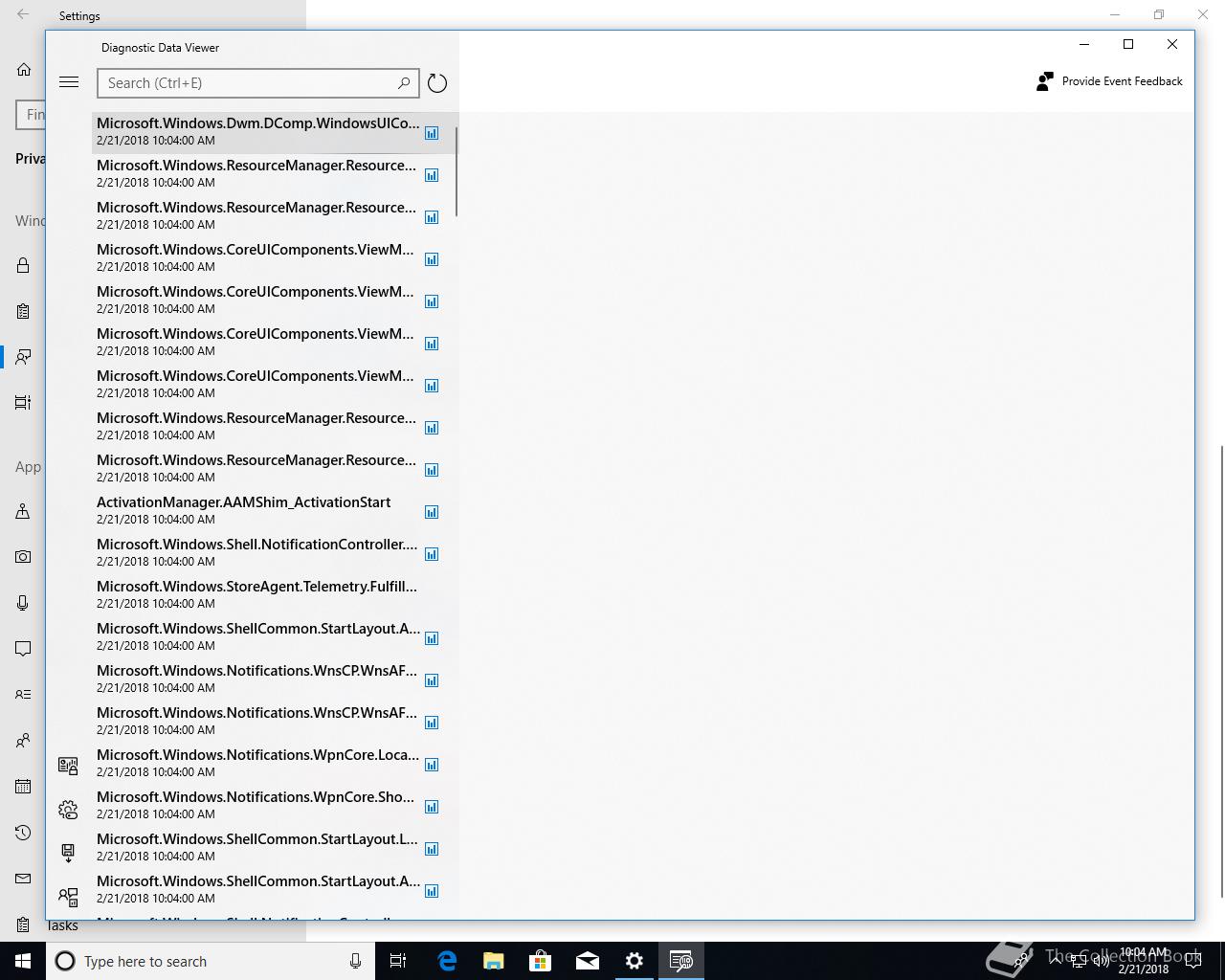This screenshot has height=980, width=1225.
Task: Click microphone icon in Settings sidebar
Action: 23,603
